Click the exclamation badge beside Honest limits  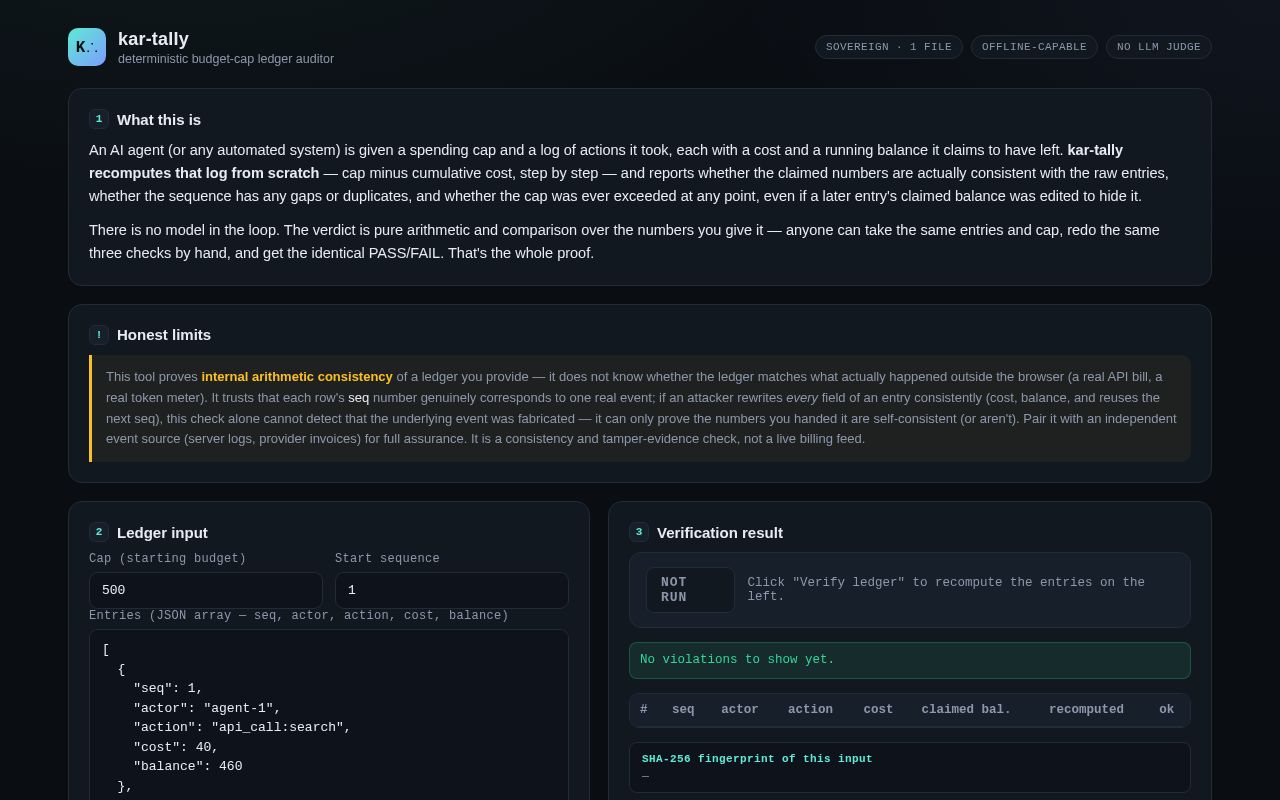pos(99,335)
